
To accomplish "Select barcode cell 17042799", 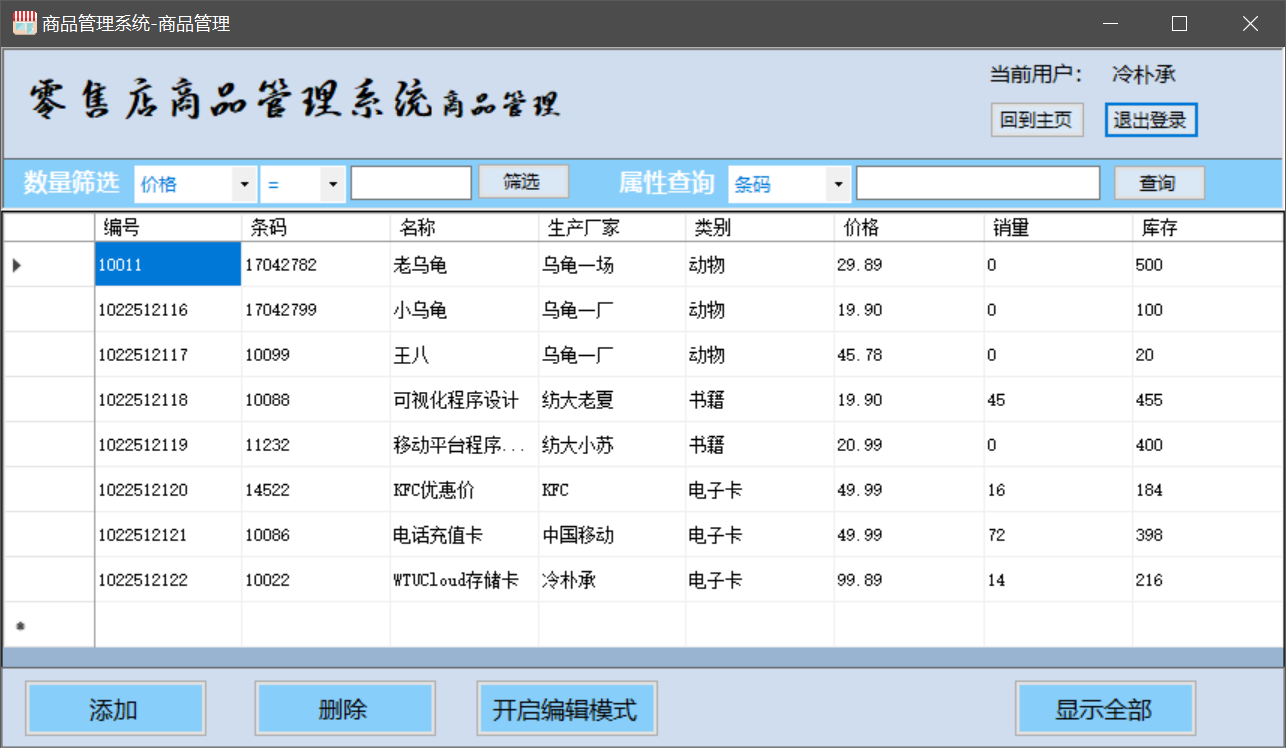I will click(316, 310).
